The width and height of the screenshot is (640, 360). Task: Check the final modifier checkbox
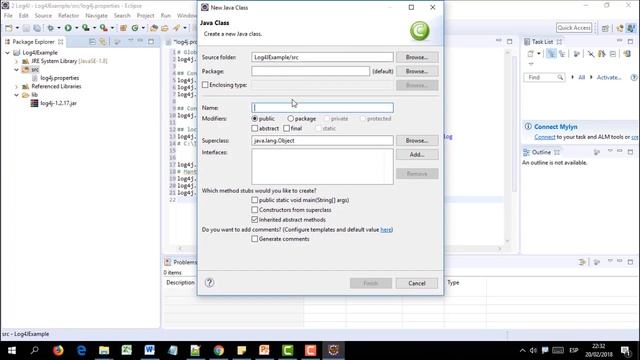(x=287, y=128)
